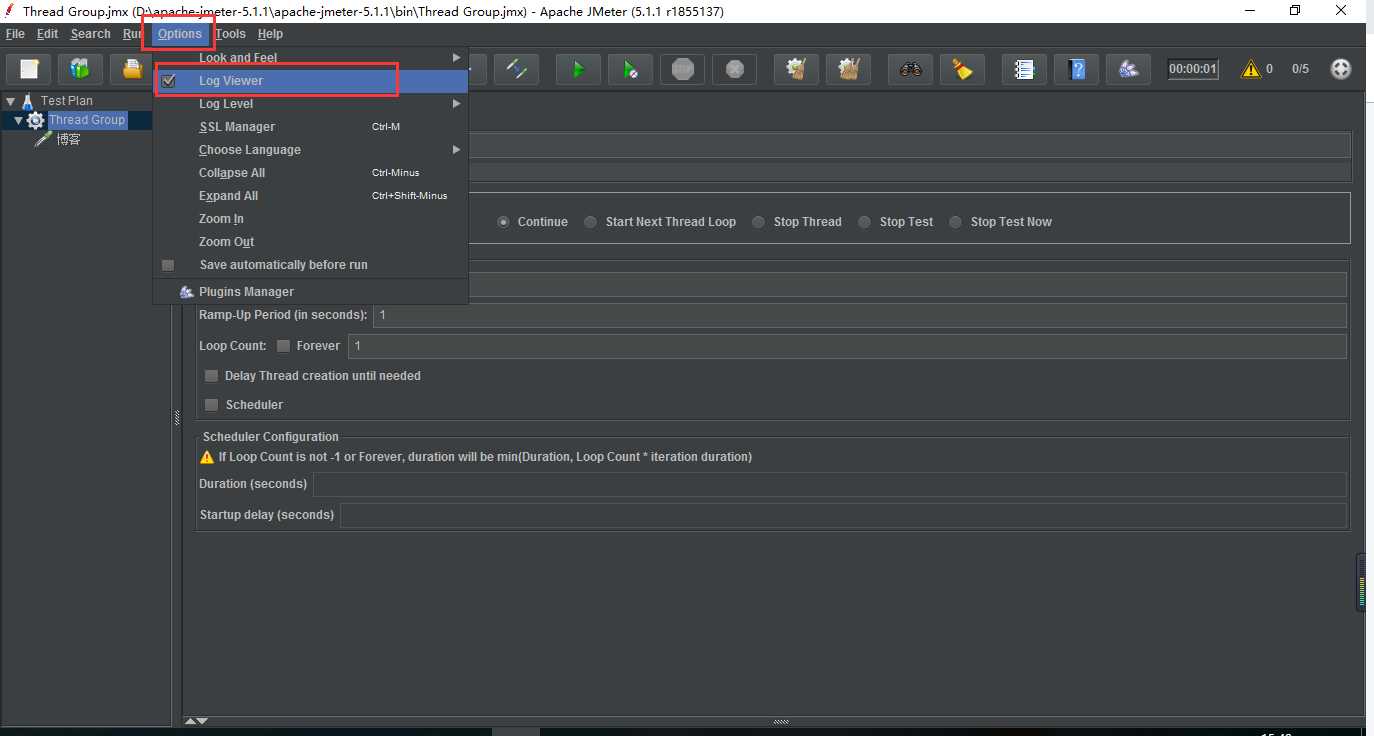Click the Clear All results toolbar icon
Image resolution: width=1374 pixels, height=736 pixels.
point(848,69)
